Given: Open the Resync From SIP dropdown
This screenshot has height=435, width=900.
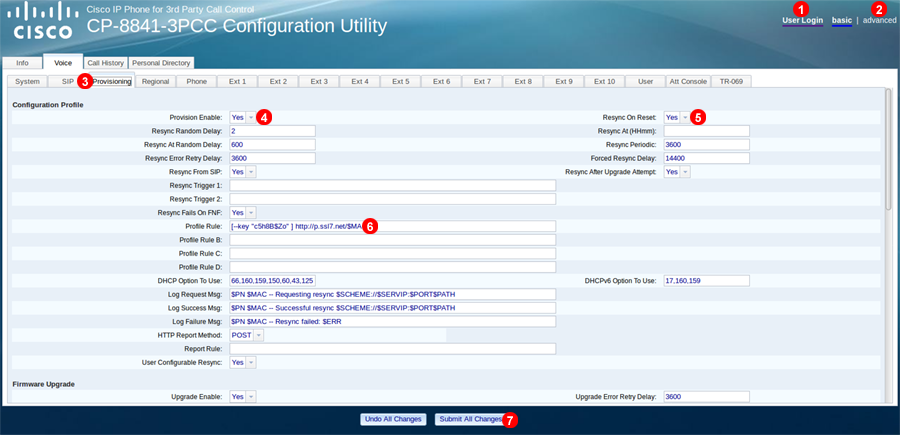Looking at the screenshot, I should click(243, 172).
